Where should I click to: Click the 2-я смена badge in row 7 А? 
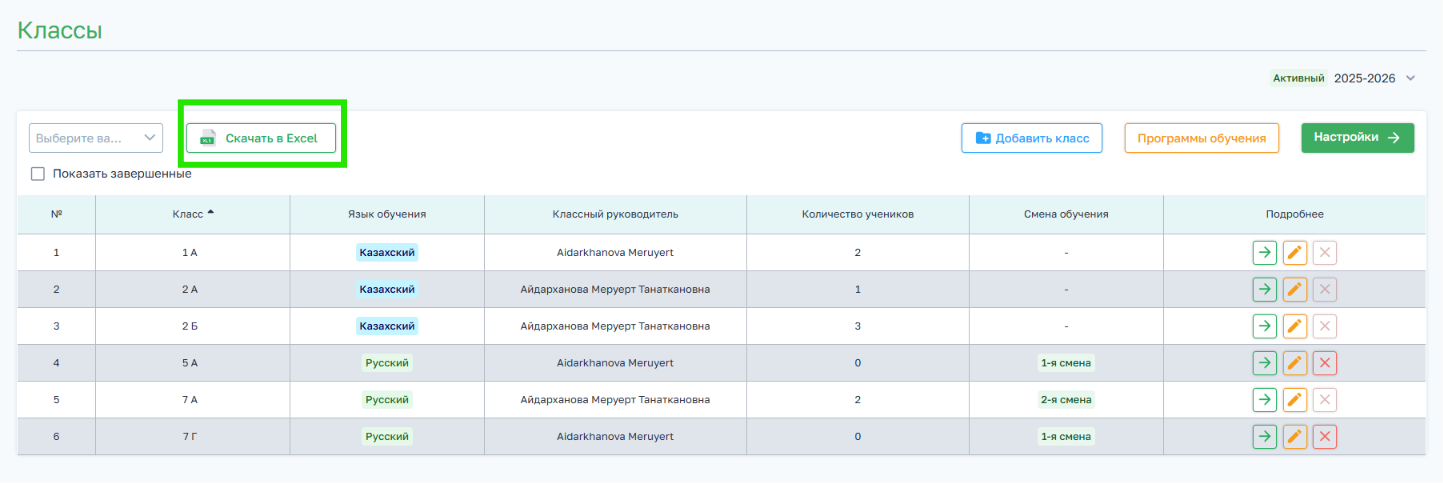(1066, 400)
